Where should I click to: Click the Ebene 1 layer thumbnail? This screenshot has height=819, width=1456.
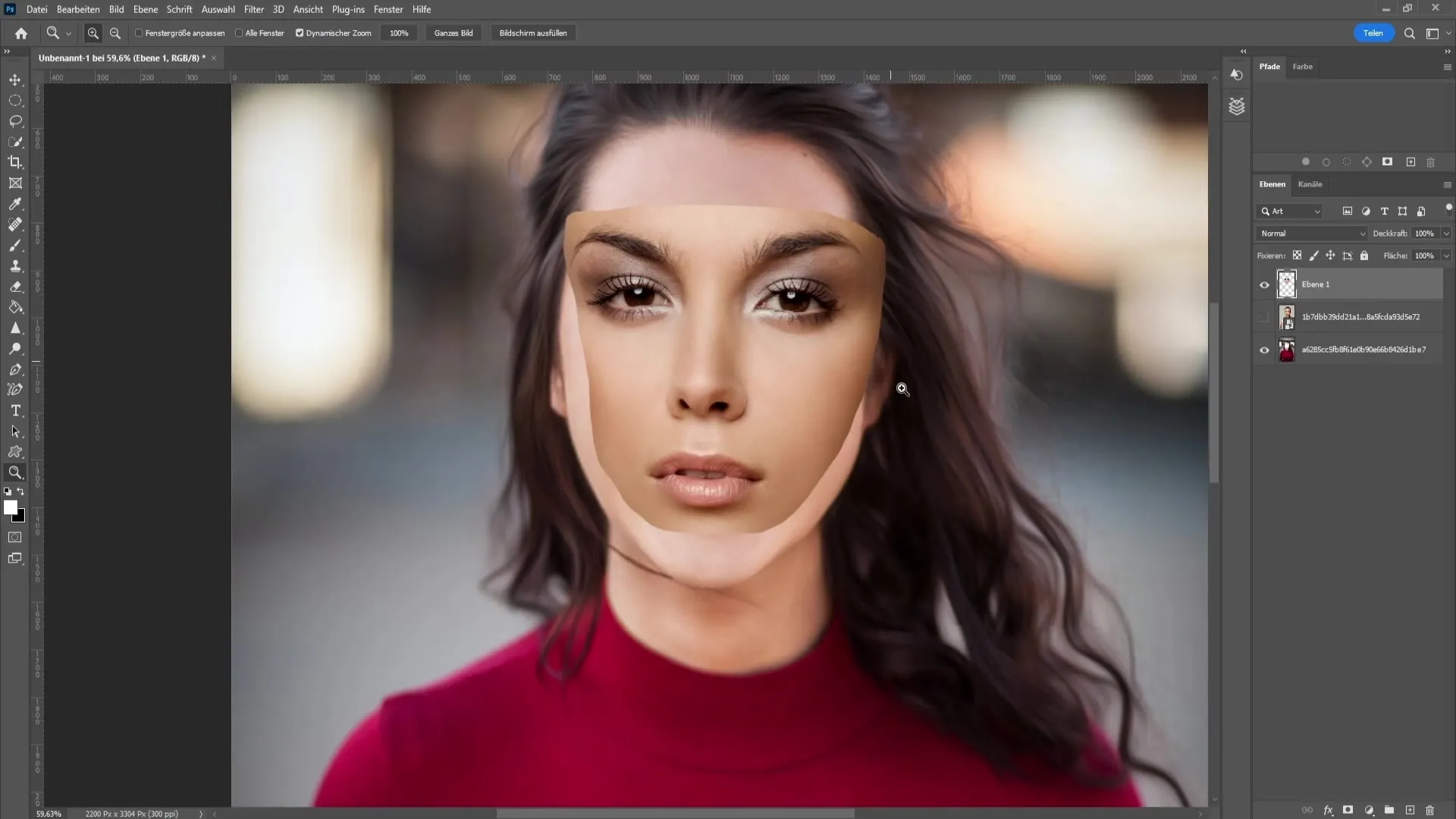point(1286,284)
